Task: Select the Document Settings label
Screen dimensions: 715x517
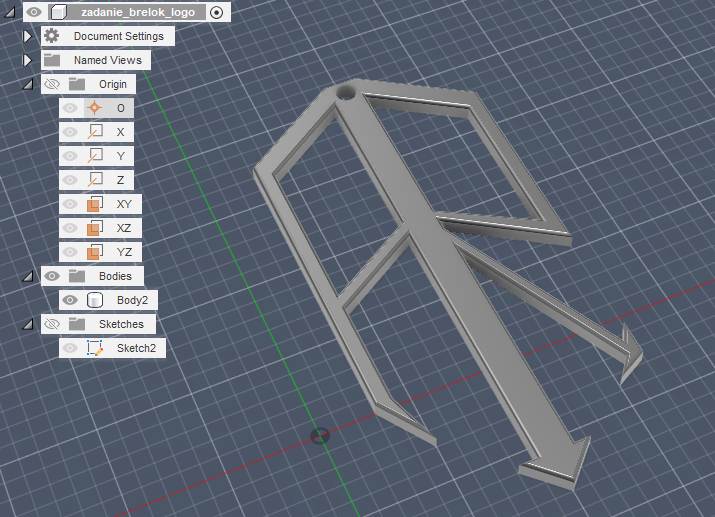Action: [x=119, y=36]
